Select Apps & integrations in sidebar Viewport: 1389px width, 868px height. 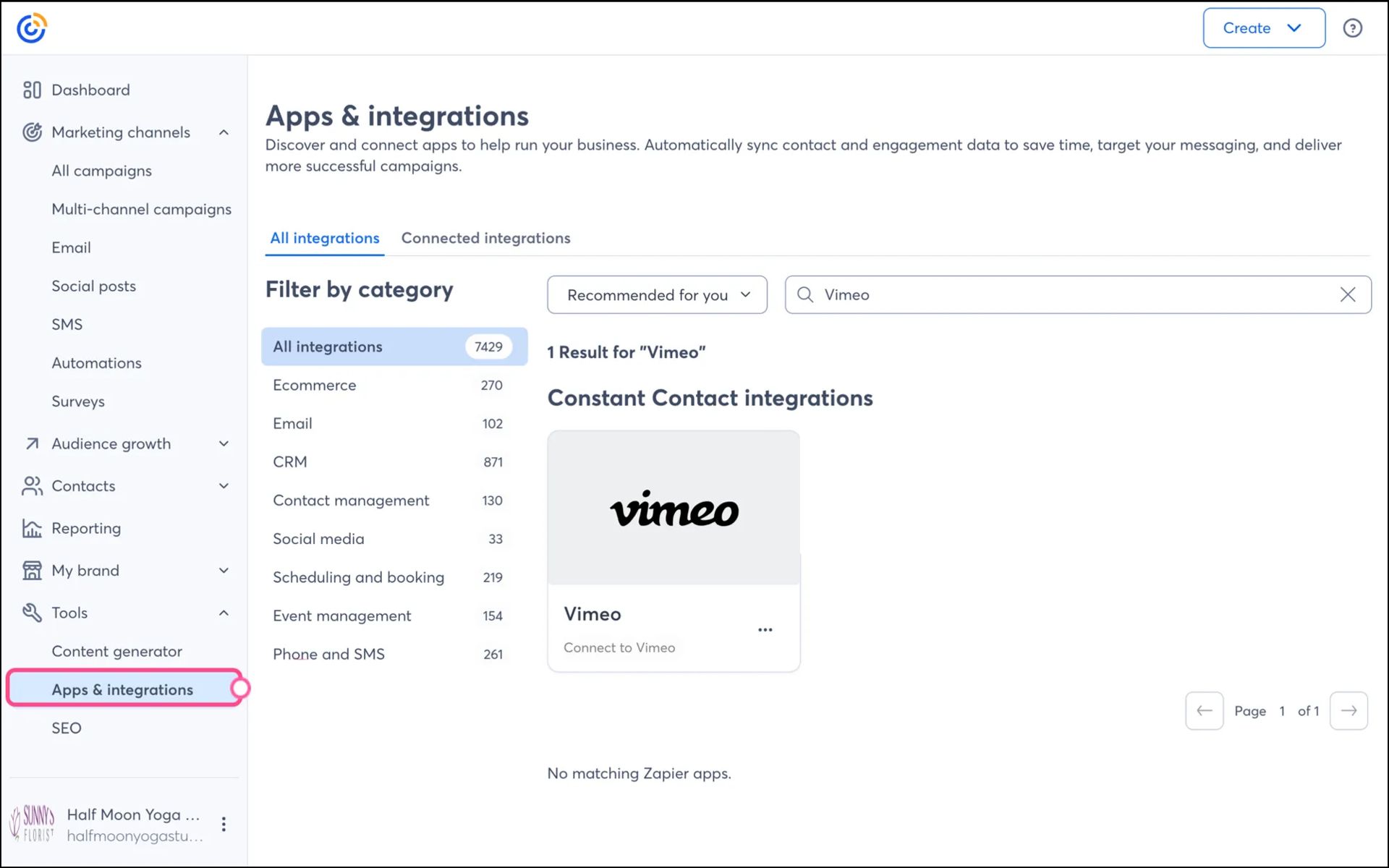click(124, 689)
